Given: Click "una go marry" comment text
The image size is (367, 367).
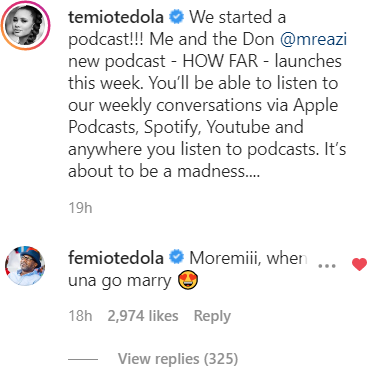Looking at the screenshot, I should (119, 281).
